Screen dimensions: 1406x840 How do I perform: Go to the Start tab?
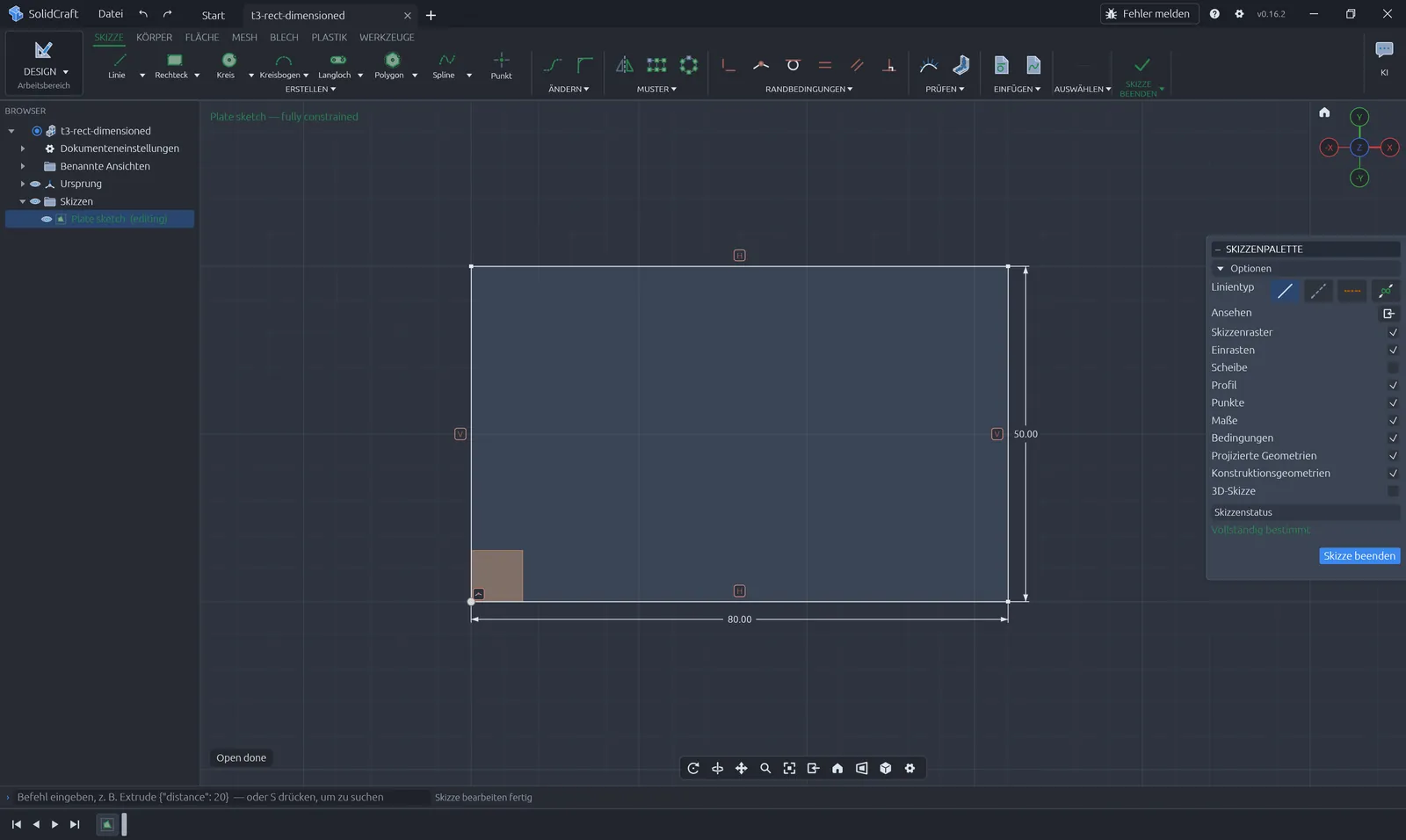point(213,15)
